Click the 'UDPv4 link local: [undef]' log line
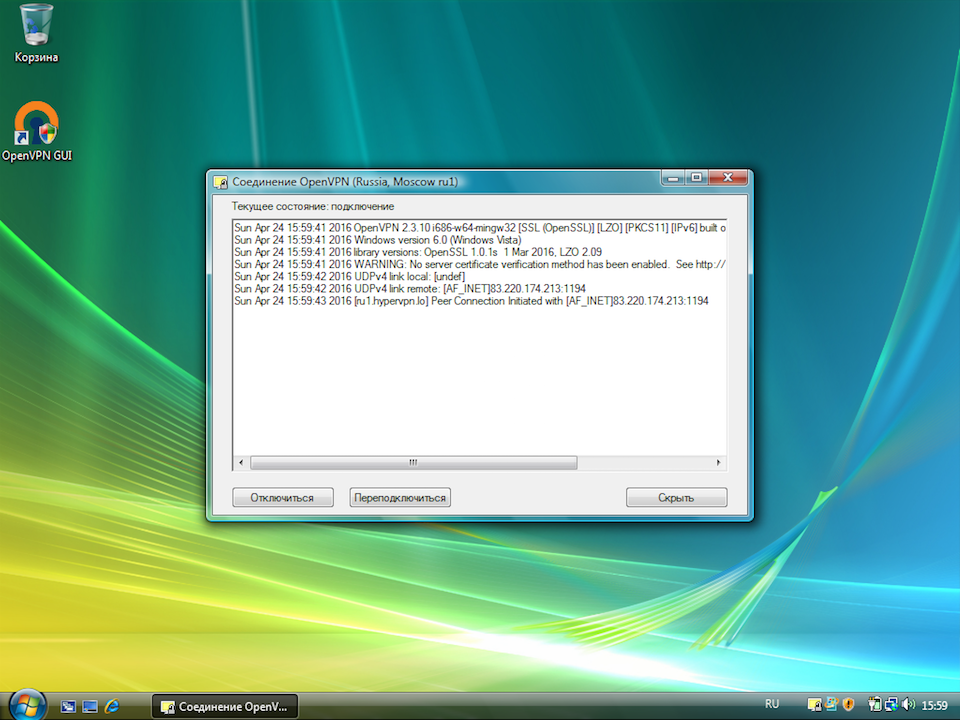Viewport: 960px width, 720px height. coord(350,277)
